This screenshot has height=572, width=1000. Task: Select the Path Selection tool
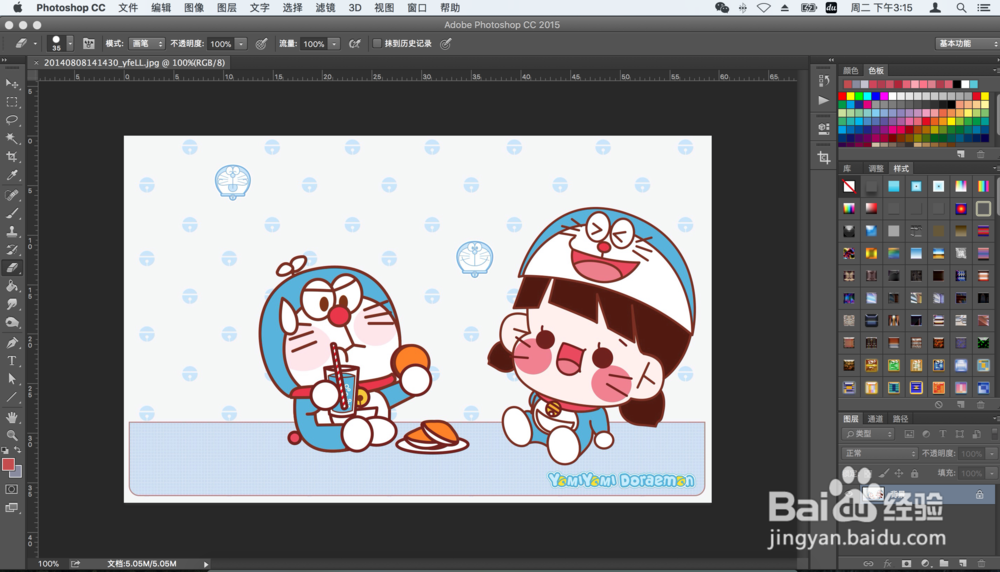click(12, 379)
